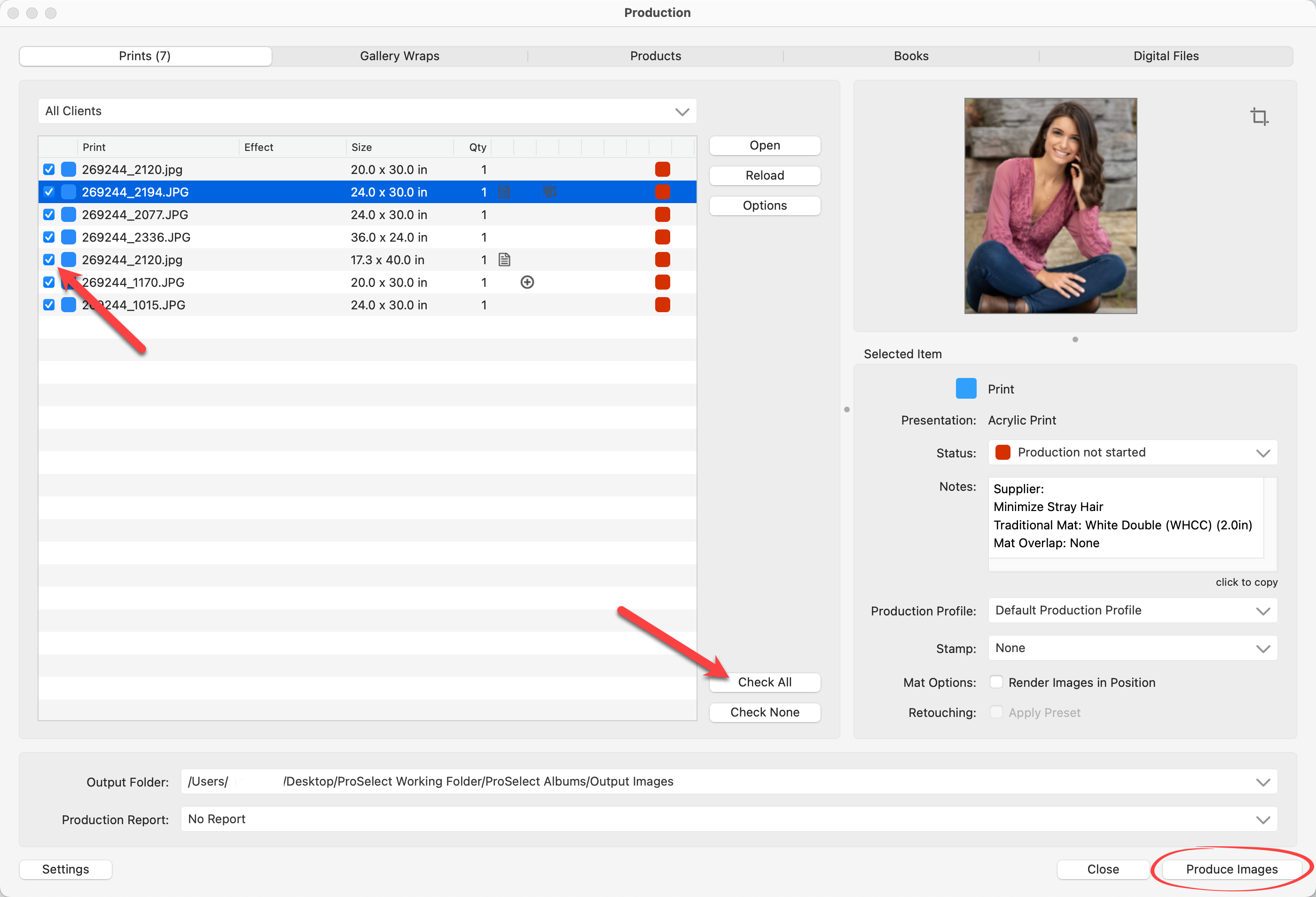Click blue print-type icon beside 269244_2077.JPG

click(69, 215)
